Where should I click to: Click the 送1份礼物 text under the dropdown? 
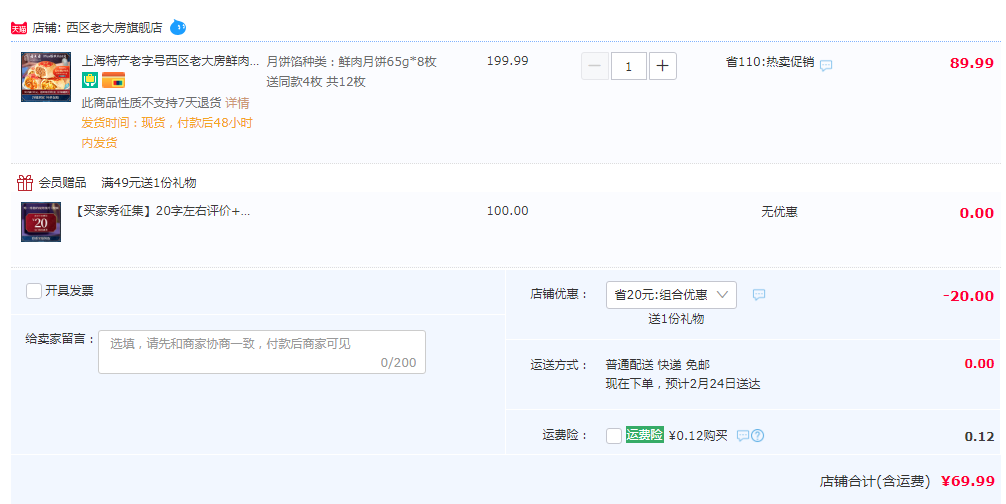pos(676,319)
